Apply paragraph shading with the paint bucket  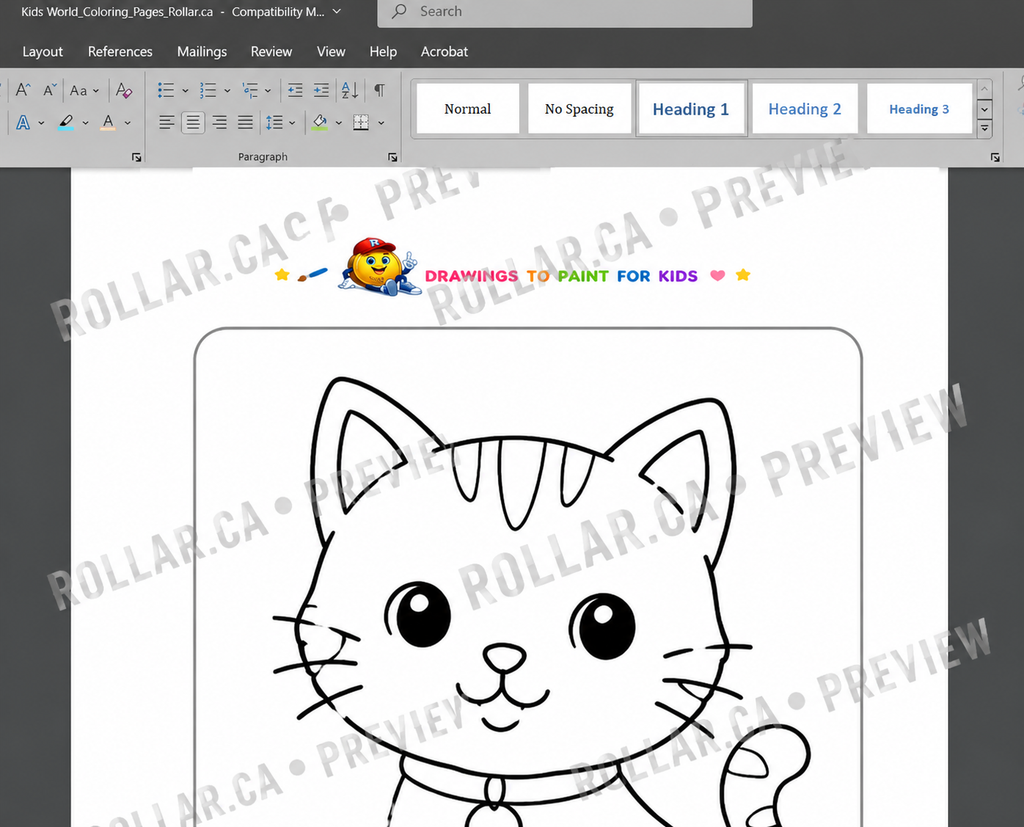[x=320, y=122]
